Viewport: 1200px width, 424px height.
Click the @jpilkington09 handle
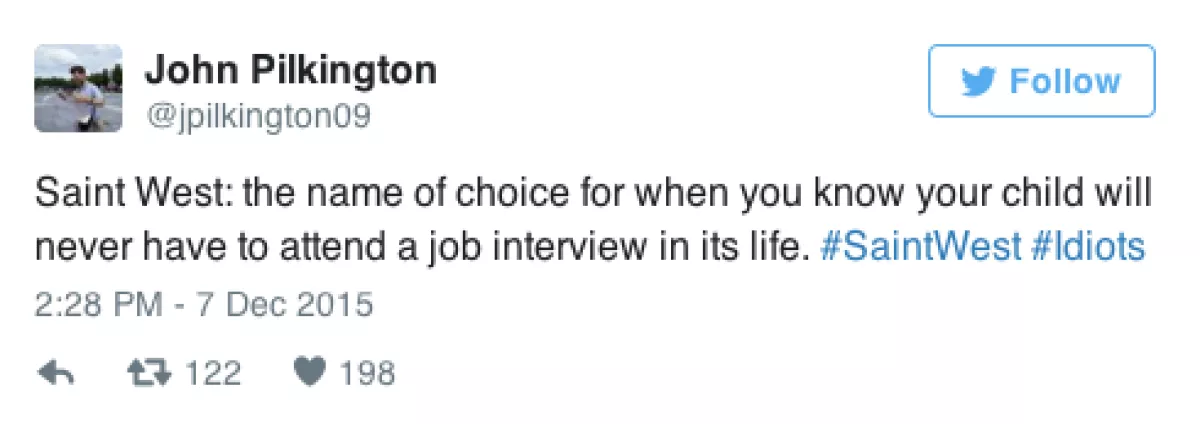258,118
